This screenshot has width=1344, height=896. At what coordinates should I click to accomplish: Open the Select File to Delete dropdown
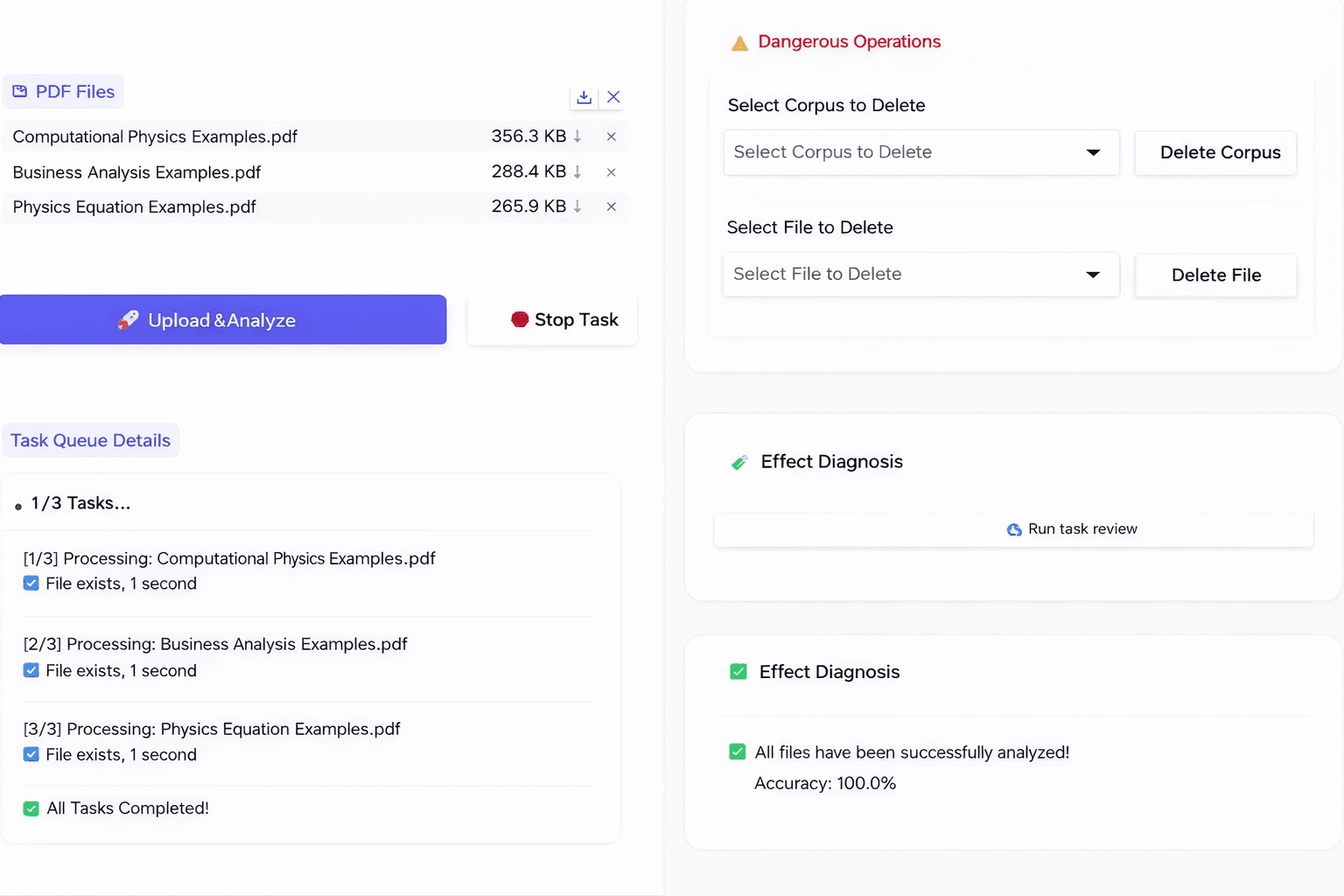click(x=920, y=275)
